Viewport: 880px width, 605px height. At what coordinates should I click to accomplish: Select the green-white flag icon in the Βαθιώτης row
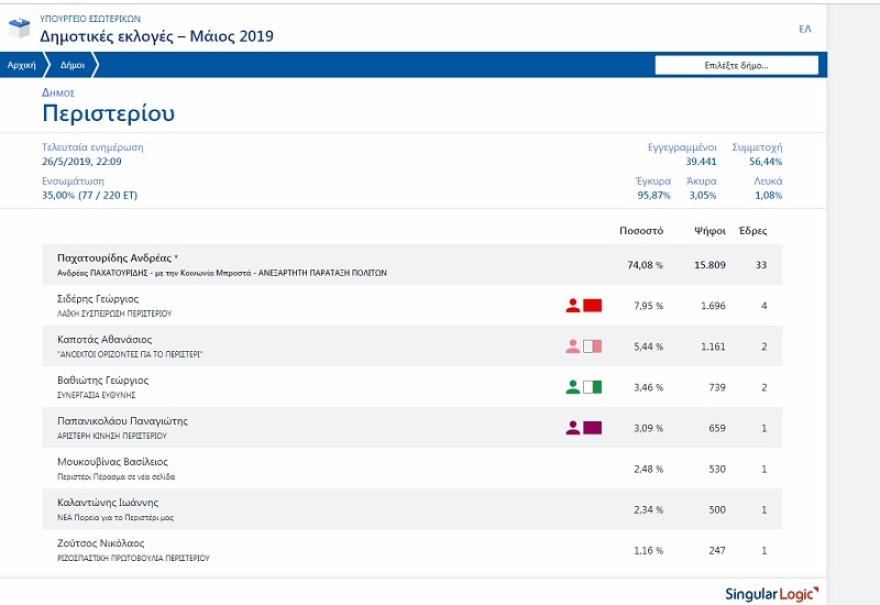(x=593, y=387)
